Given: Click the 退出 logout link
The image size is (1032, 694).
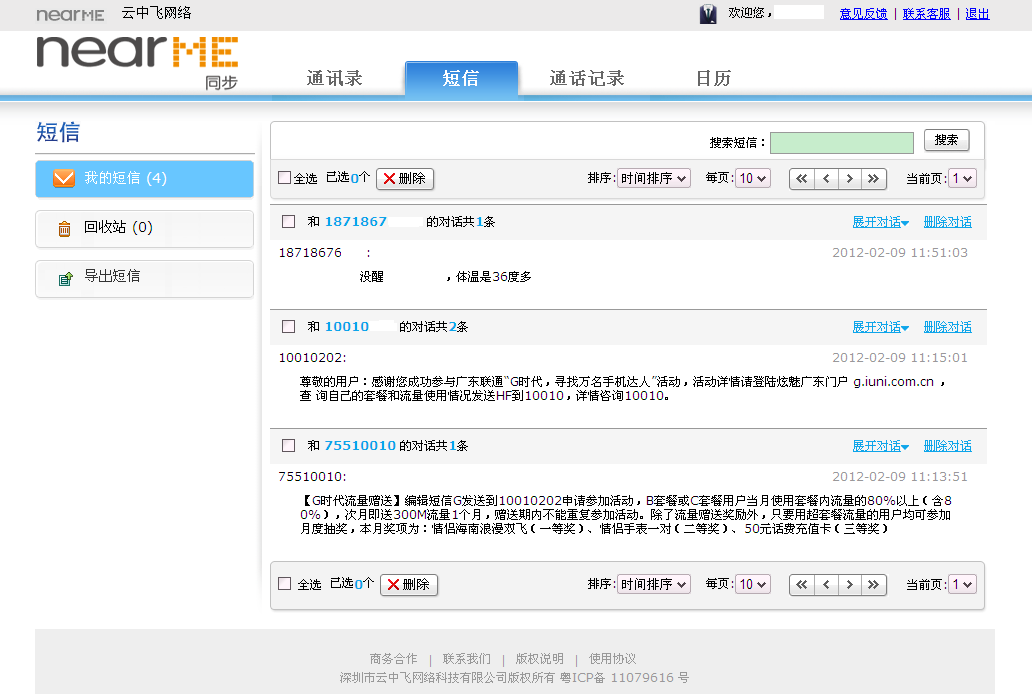Looking at the screenshot, I should pos(977,14).
